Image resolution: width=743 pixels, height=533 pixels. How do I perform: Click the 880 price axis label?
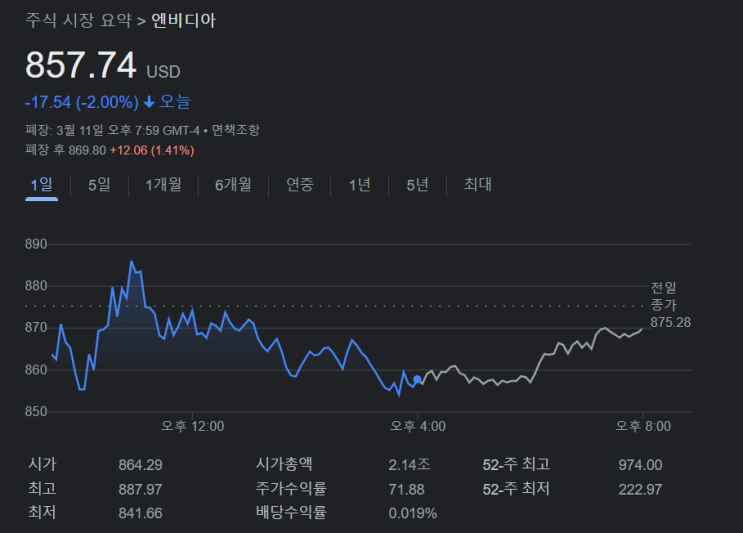pos(36,286)
